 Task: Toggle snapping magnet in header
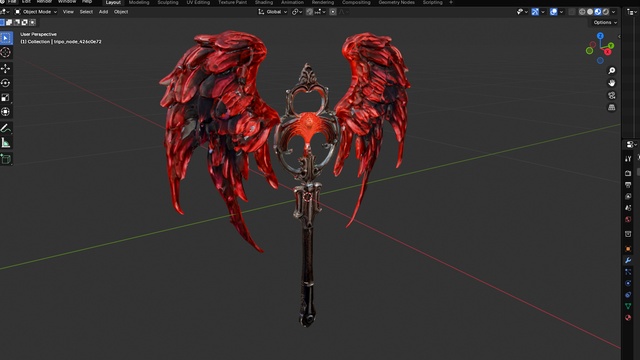309,12
